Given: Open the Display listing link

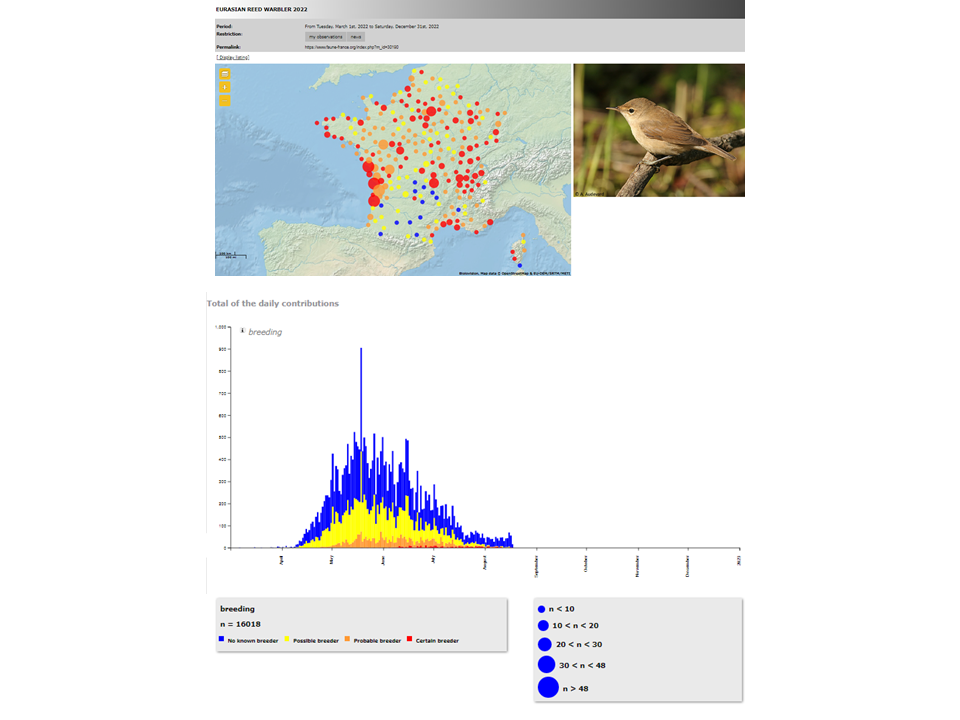Looking at the screenshot, I should click(233, 57).
